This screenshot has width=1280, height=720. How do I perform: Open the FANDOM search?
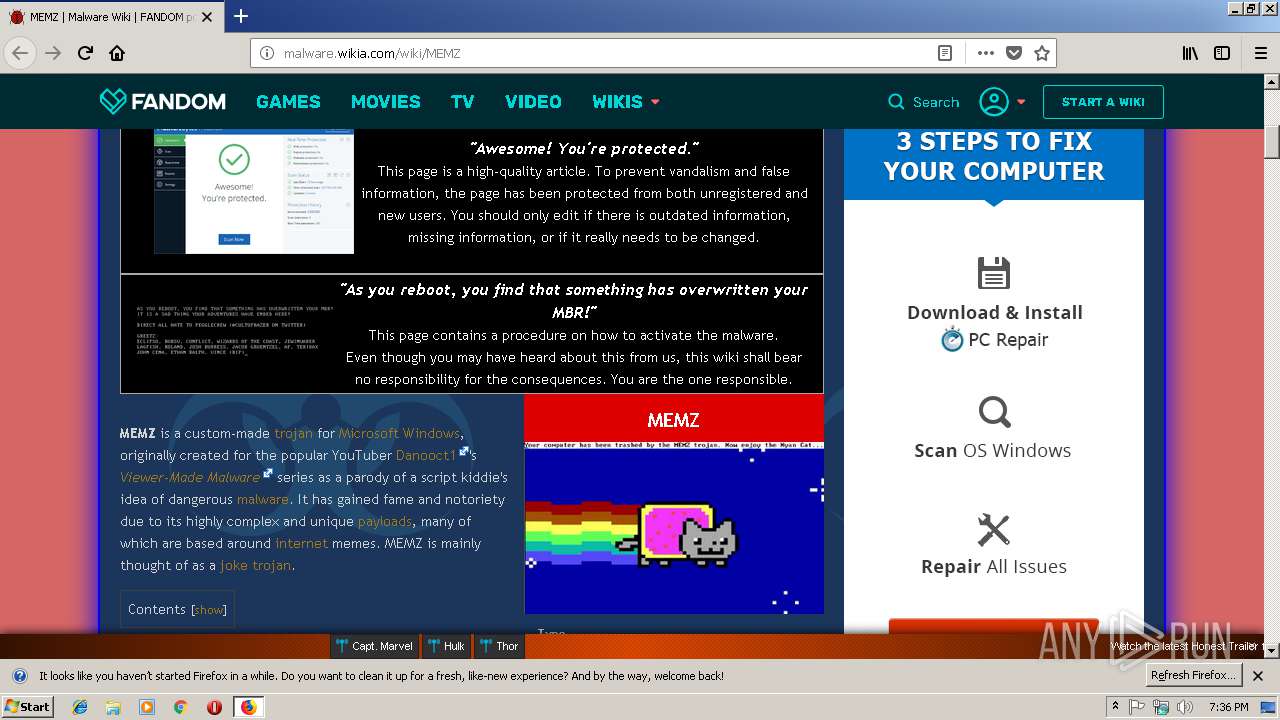923,102
